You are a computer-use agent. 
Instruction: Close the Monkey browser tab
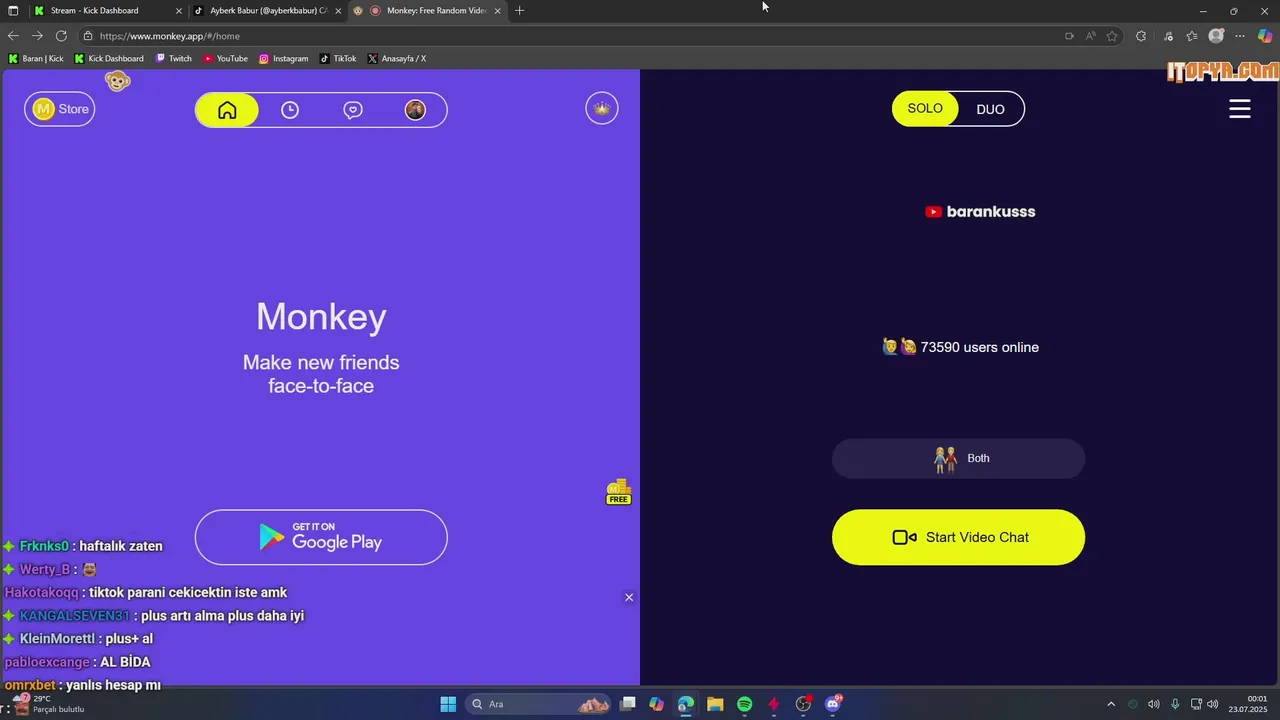tap(497, 11)
